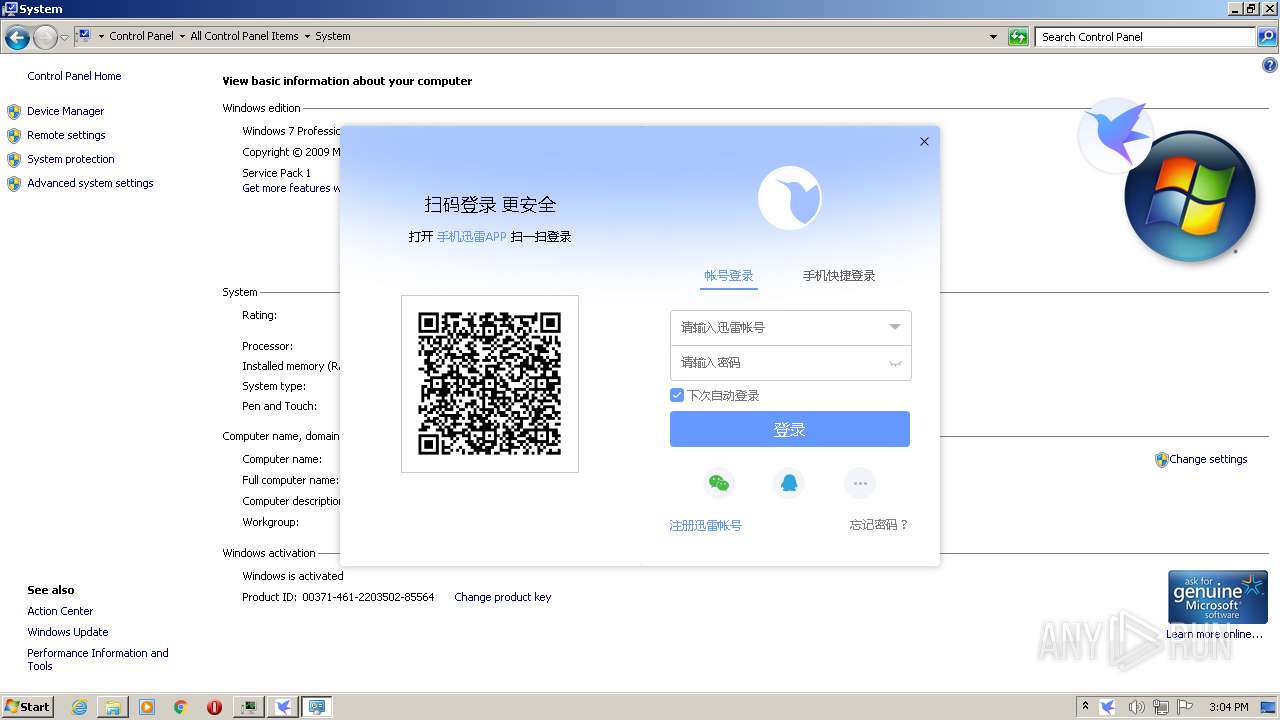Click the Xunlei floating bird icon on desktop
Image resolution: width=1280 pixels, height=720 pixels.
point(1116,134)
